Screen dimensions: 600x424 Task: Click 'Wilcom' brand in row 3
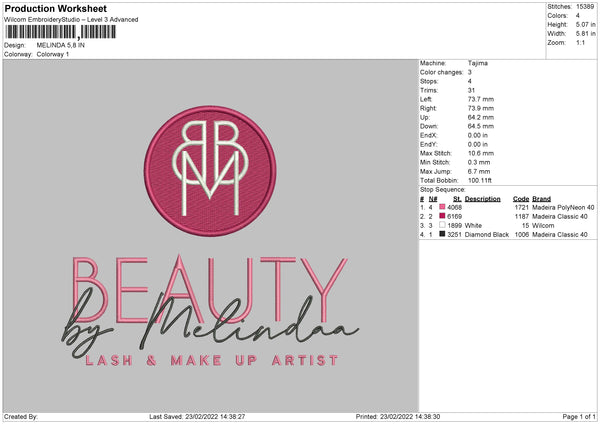tap(543, 225)
